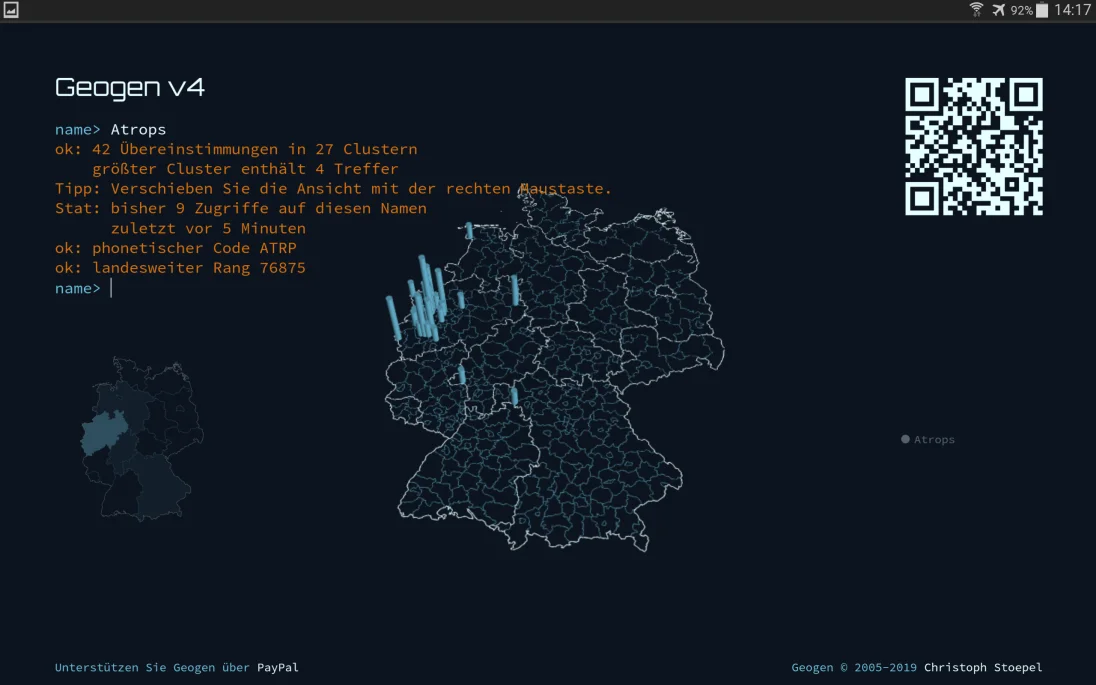The height and width of the screenshot is (685, 1096).
Task: Click the small Germany overview map
Action: pyautogui.click(x=142, y=439)
